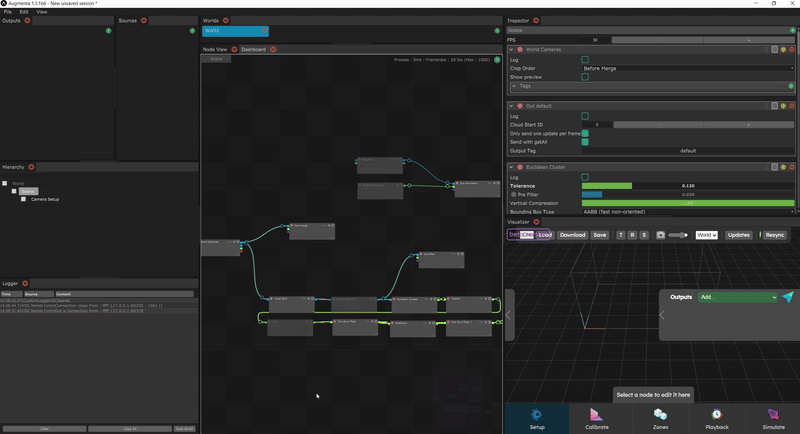The image size is (800, 434).
Task: Enable Log checkbox for Euclidean Cluster
Action: [x=585, y=177]
